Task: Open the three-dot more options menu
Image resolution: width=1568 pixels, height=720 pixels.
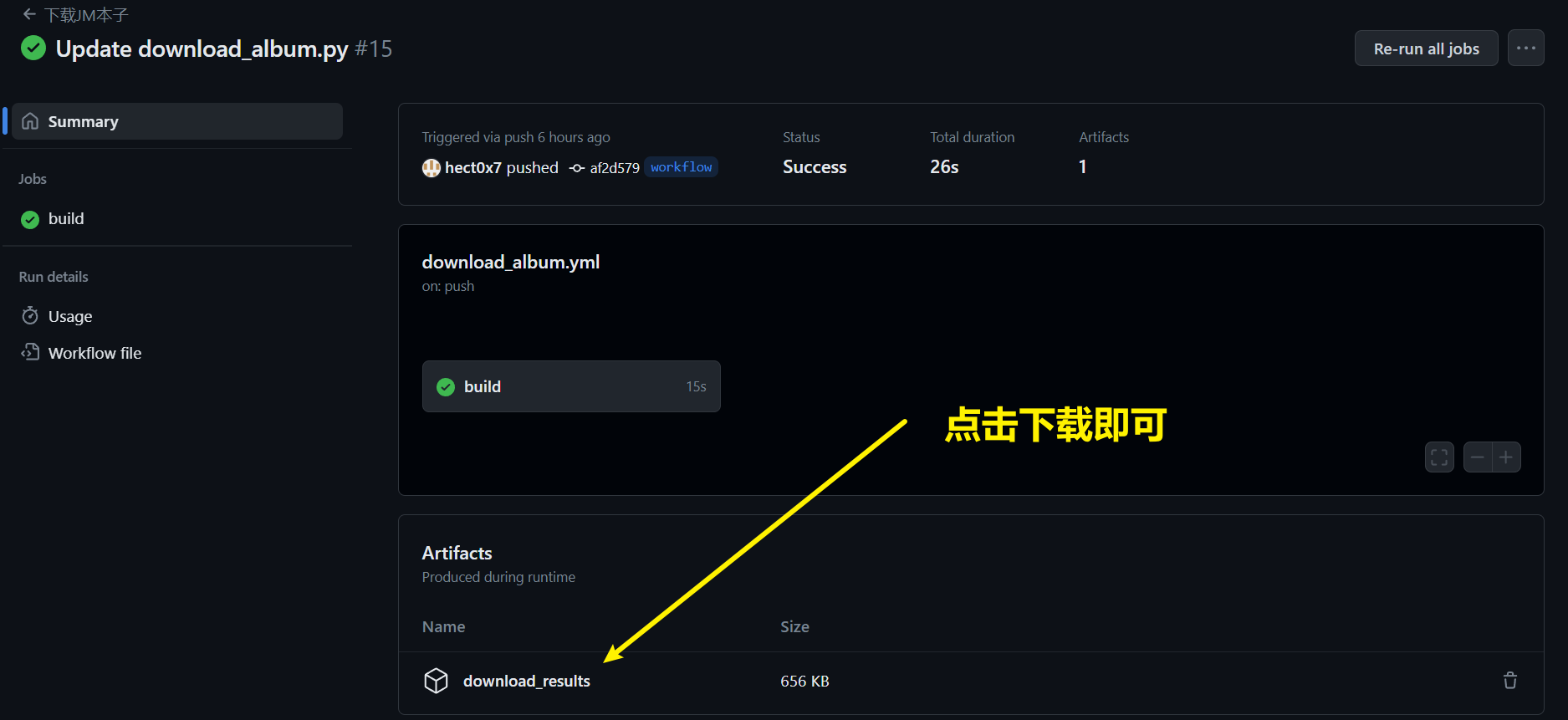Action: point(1525,49)
